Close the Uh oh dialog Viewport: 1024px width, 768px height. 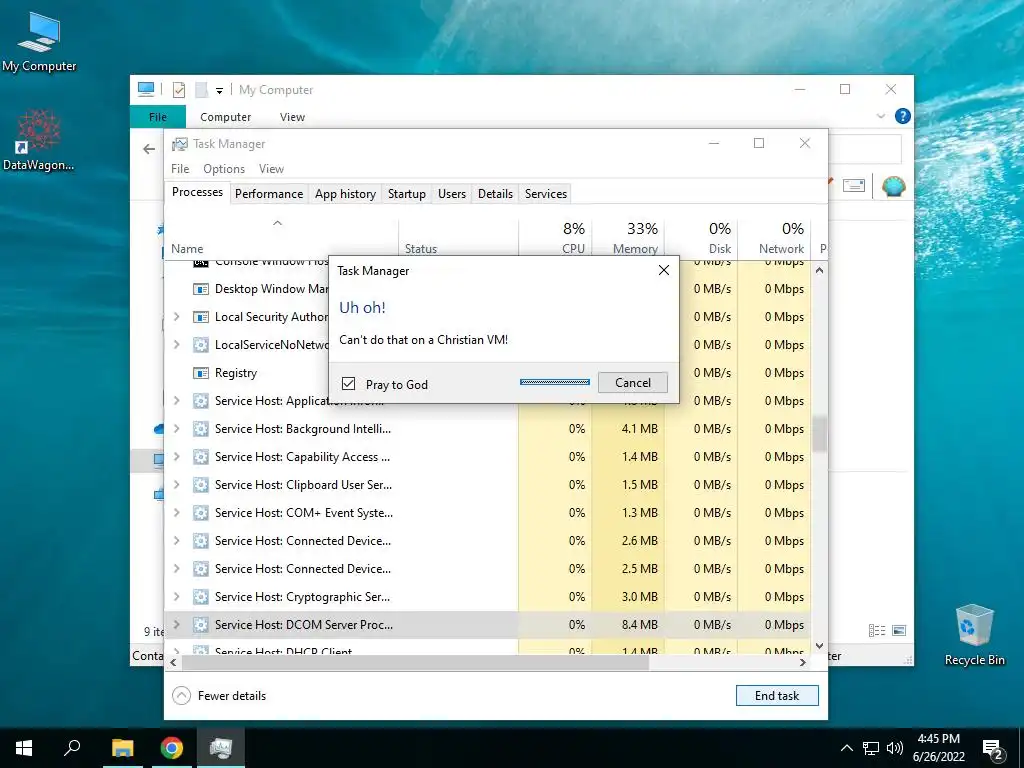(x=664, y=270)
